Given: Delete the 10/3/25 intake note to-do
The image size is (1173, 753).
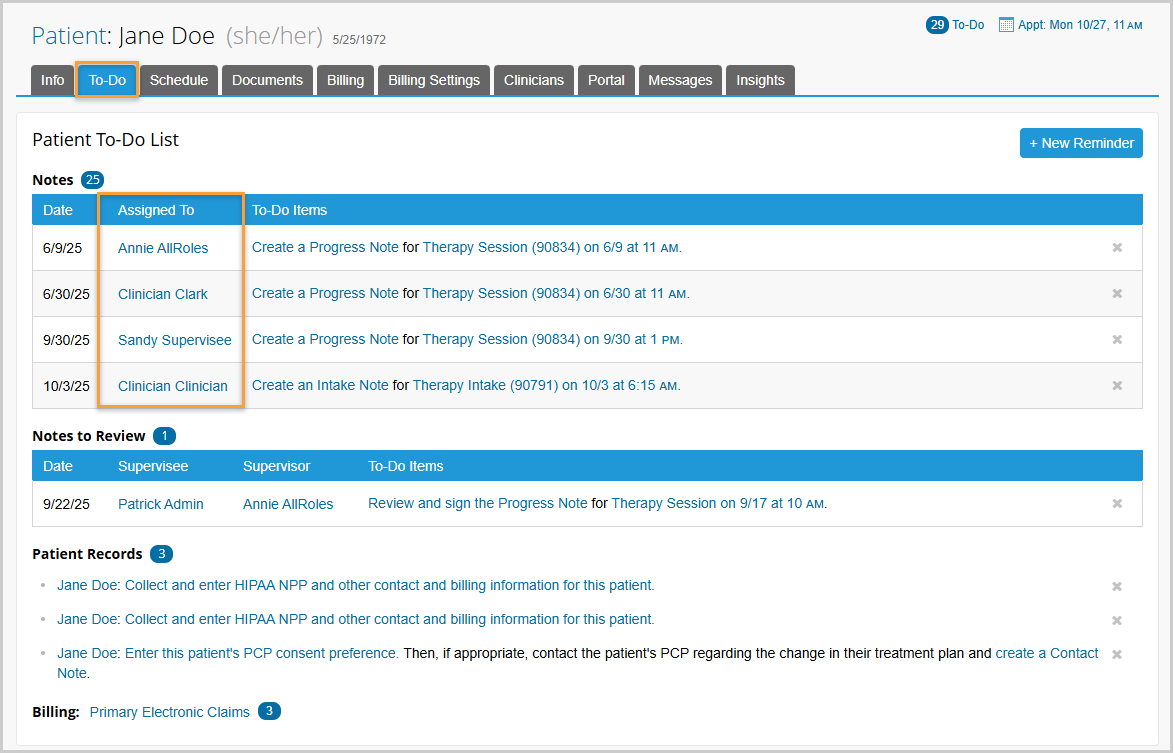Looking at the screenshot, I should 1117,386.
